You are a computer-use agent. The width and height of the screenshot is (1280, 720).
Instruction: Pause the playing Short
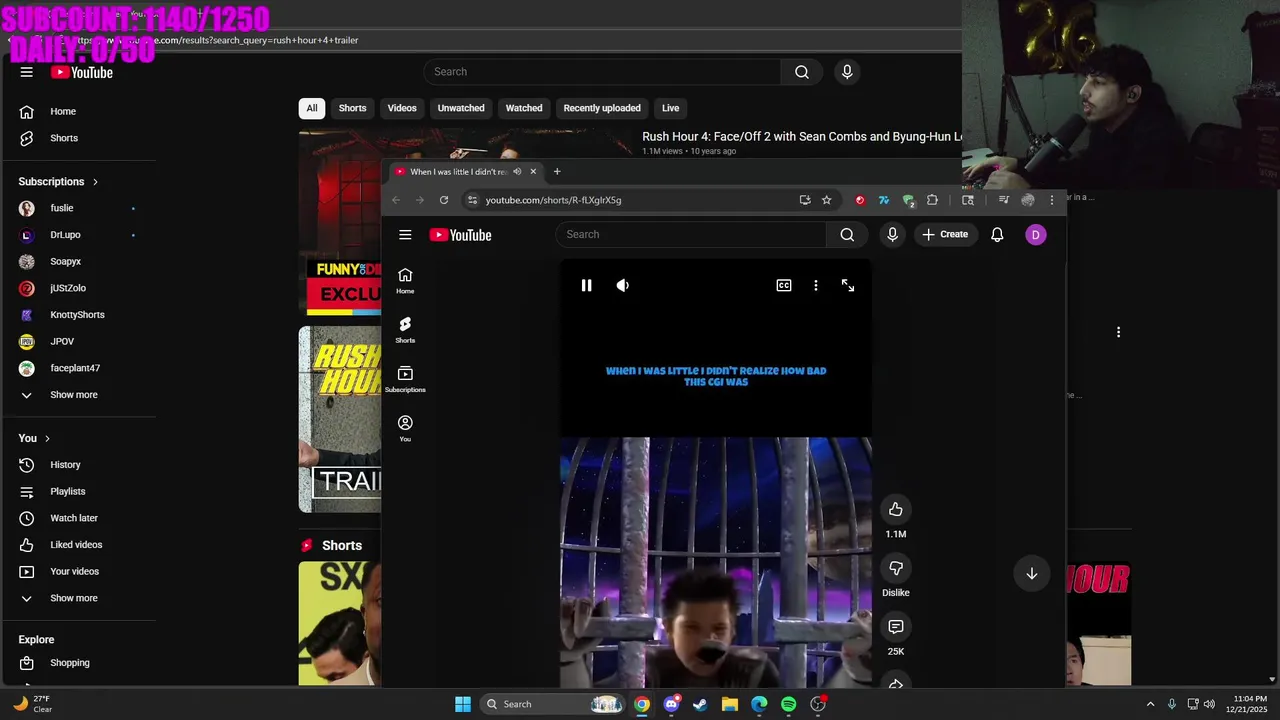586,285
